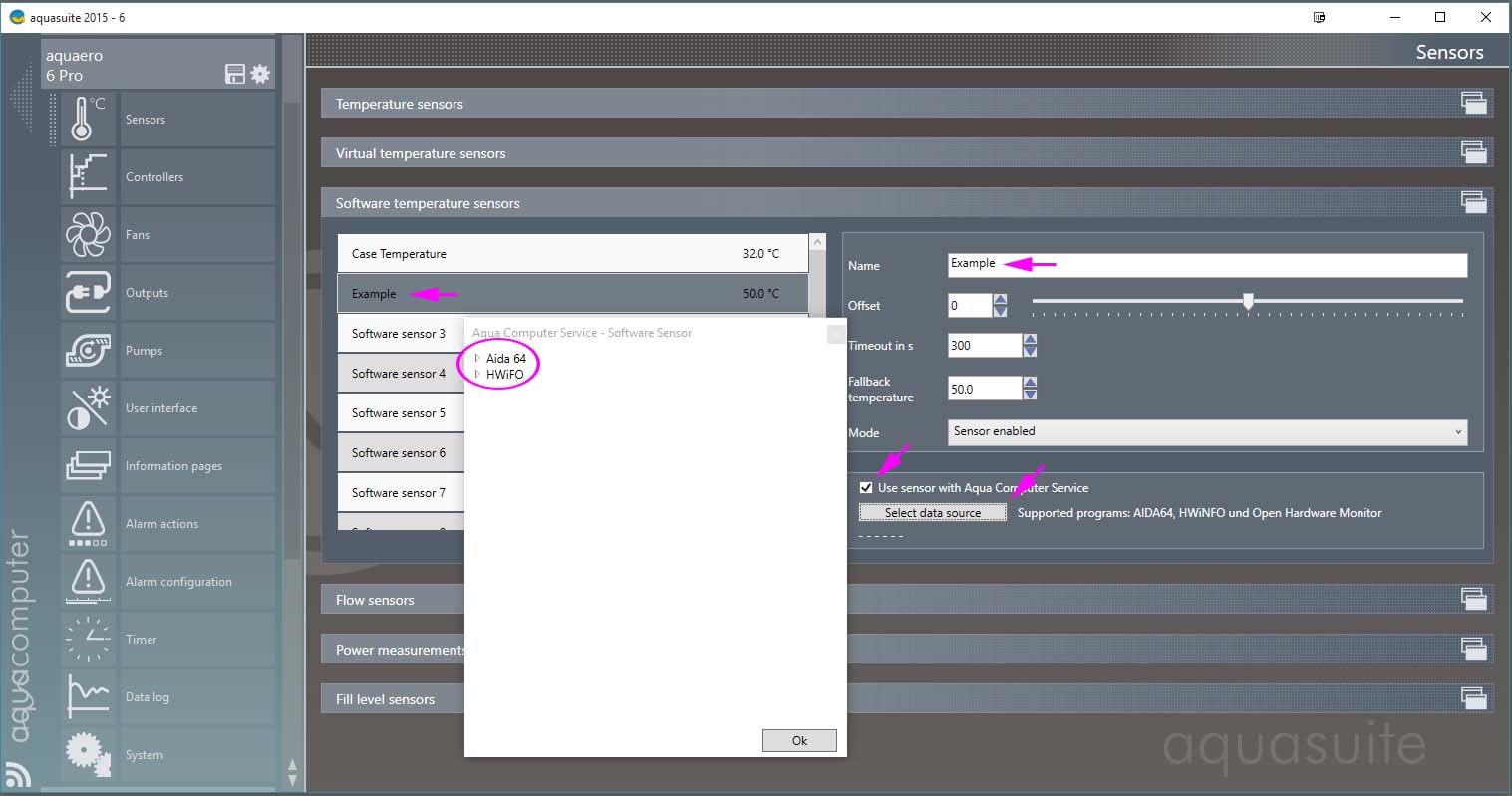
Task: Open the Fans section icon
Action: click(88, 235)
